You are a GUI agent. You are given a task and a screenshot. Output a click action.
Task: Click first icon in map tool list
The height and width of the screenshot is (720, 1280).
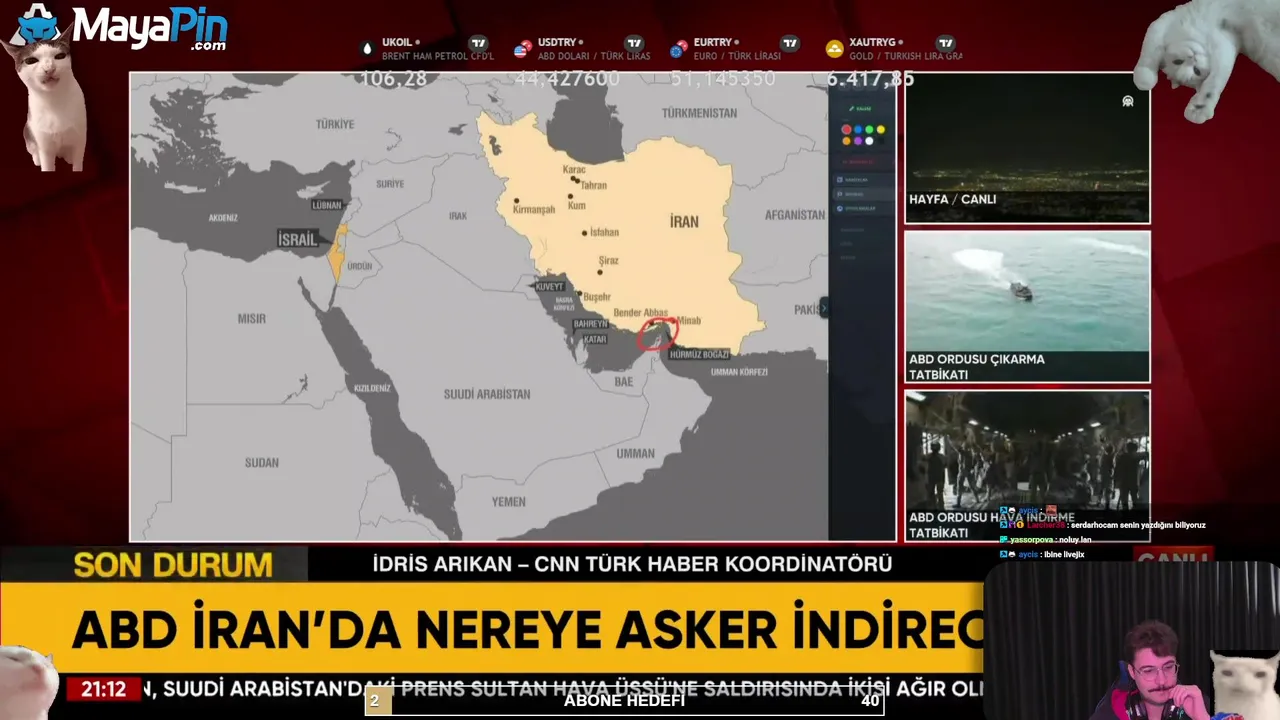click(840, 180)
